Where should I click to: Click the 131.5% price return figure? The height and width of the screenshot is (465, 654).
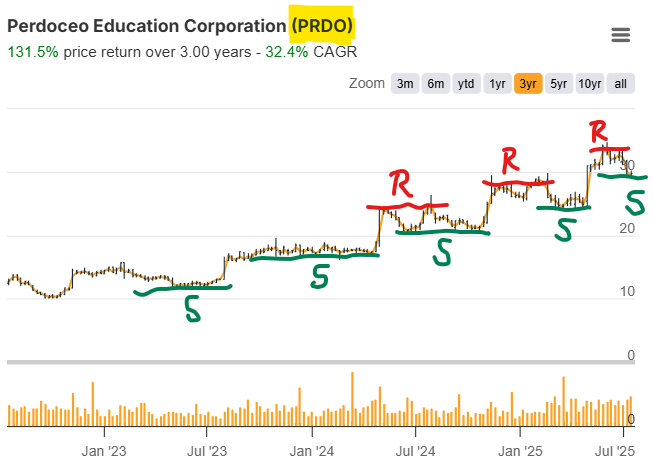tap(32, 51)
